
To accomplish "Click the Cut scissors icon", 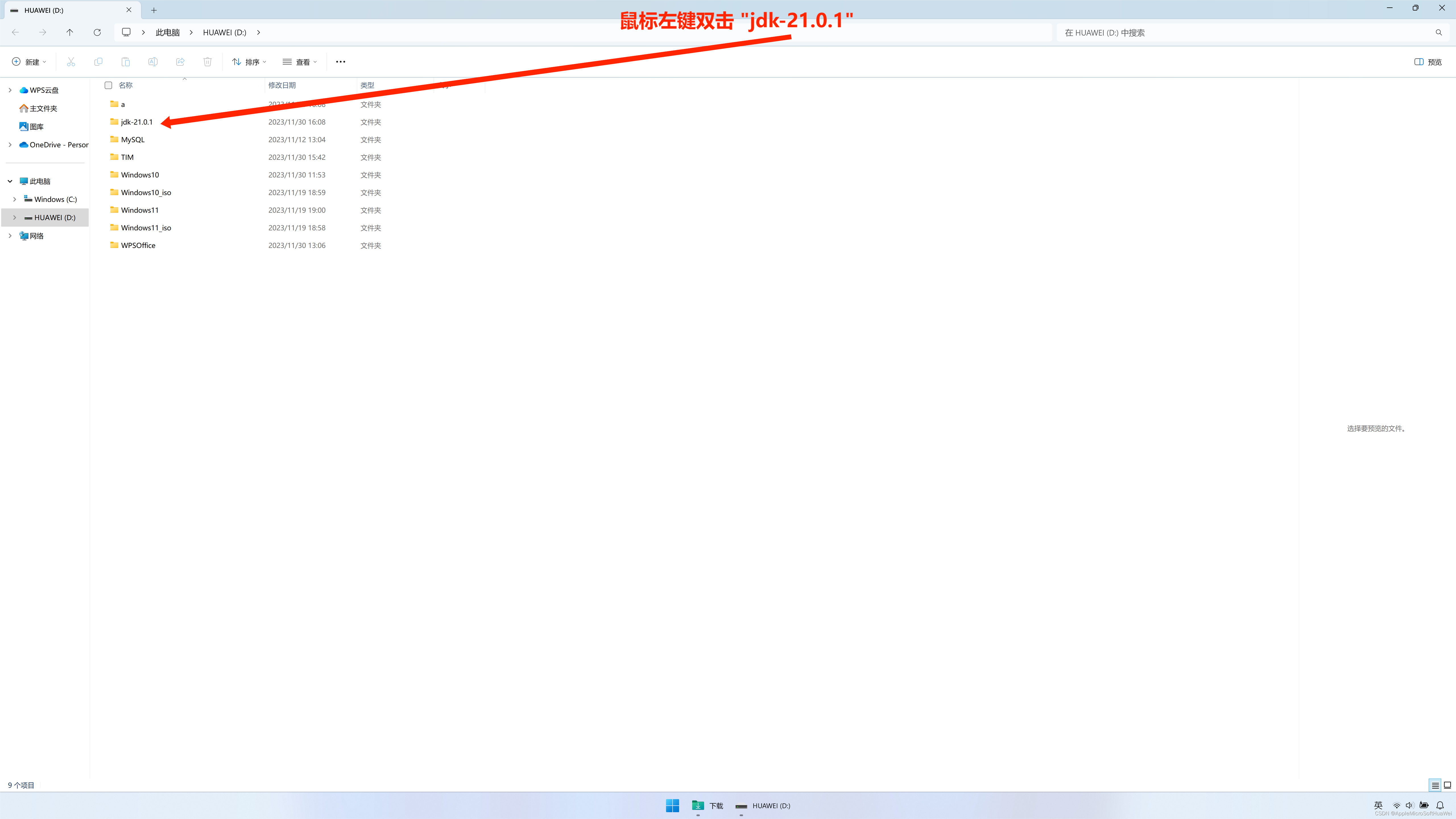I will click(x=71, y=62).
